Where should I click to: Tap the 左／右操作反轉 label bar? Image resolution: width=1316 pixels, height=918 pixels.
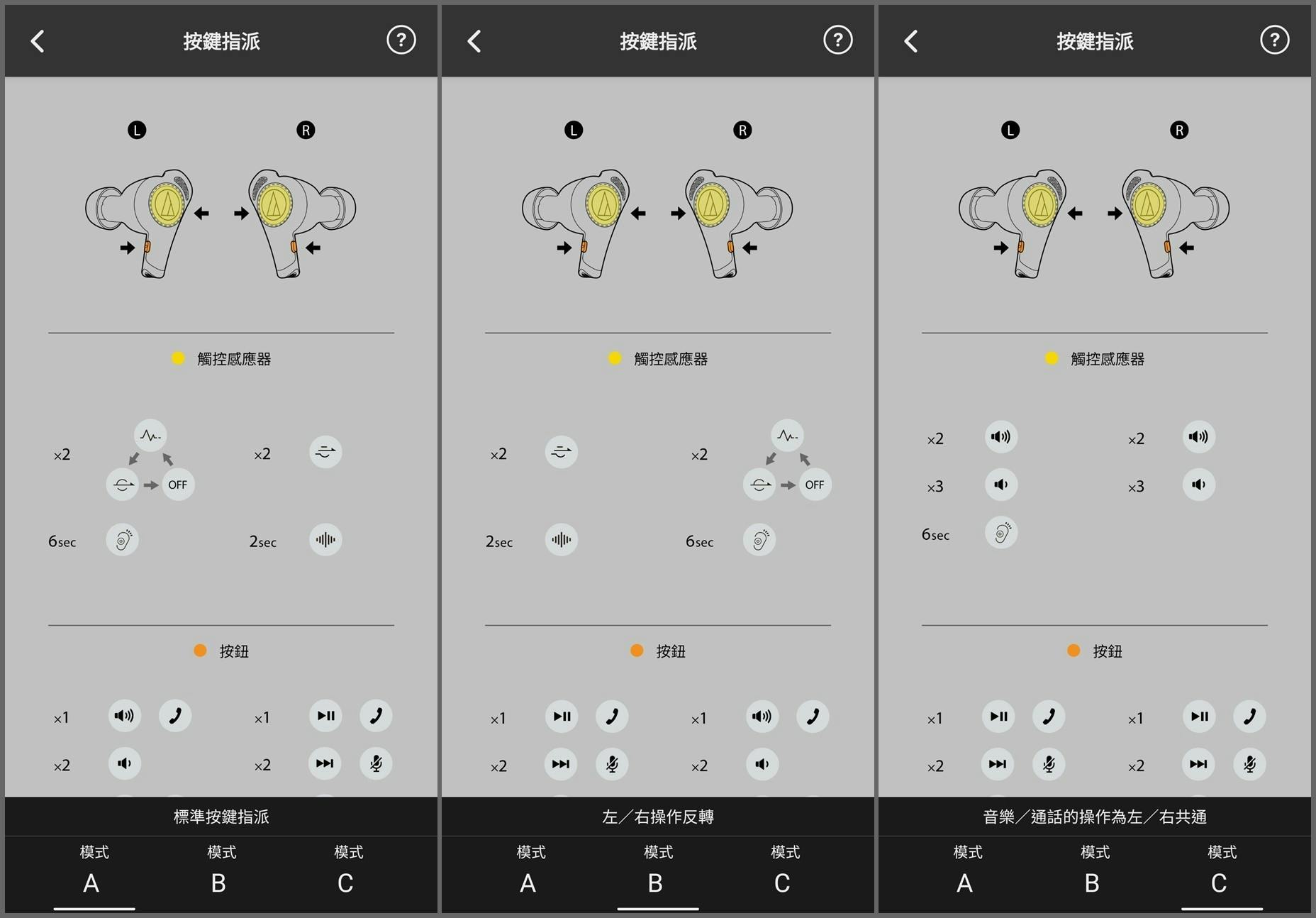tap(658, 817)
